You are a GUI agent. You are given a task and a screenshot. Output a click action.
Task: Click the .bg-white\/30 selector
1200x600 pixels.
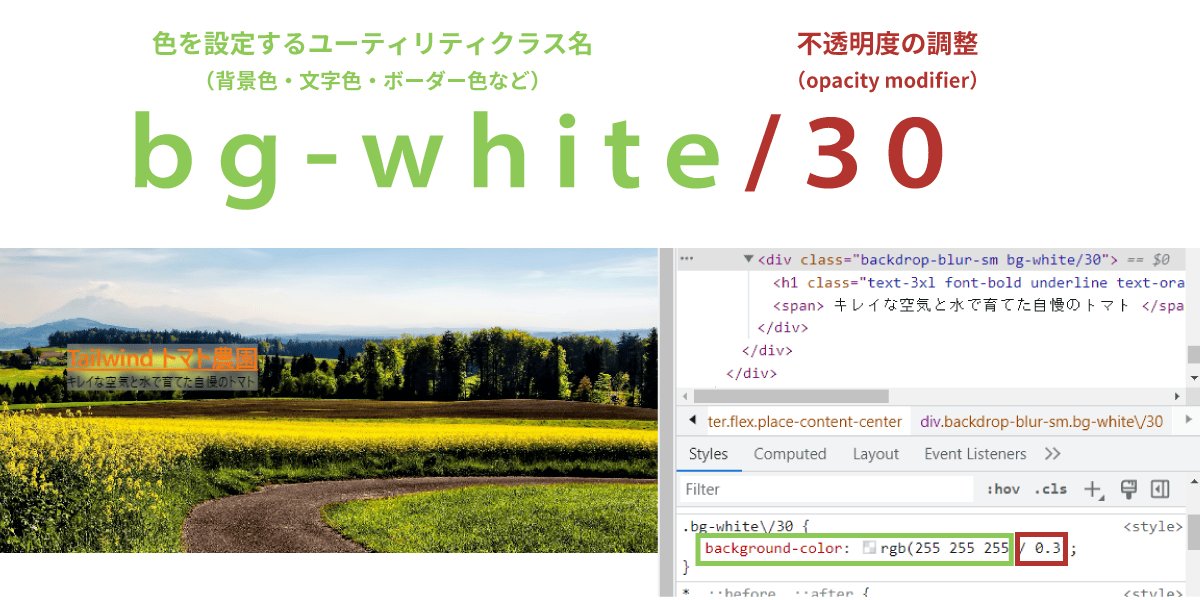pyautogui.click(x=737, y=526)
